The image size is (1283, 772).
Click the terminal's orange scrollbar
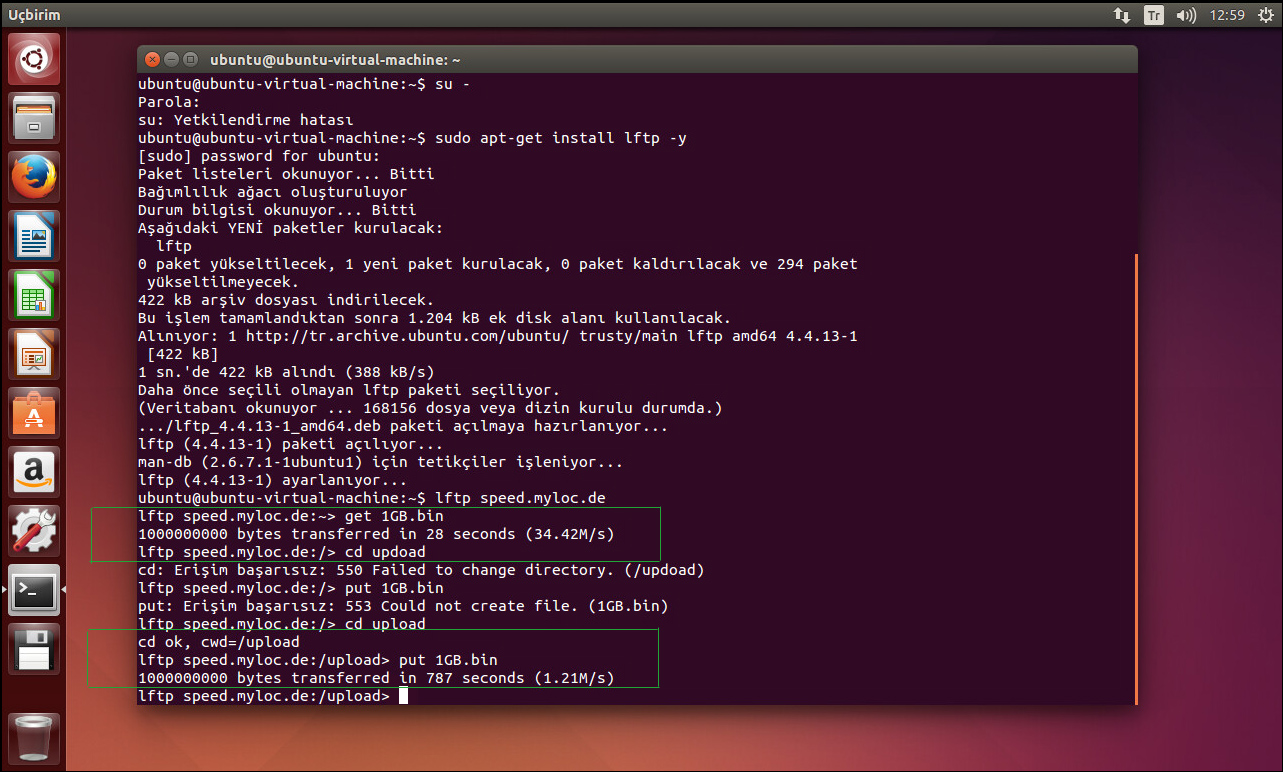1135,478
